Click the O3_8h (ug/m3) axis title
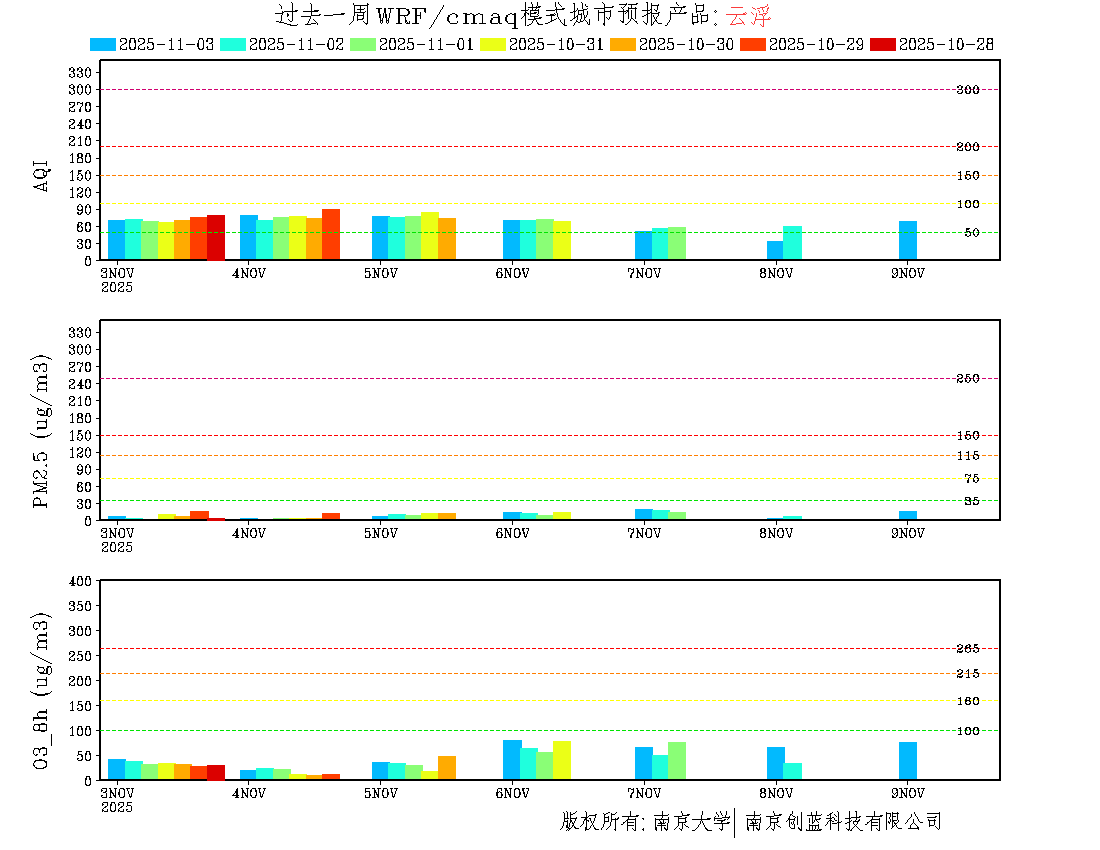Image resolution: width=1100 pixels, height=850 pixels. [41, 689]
